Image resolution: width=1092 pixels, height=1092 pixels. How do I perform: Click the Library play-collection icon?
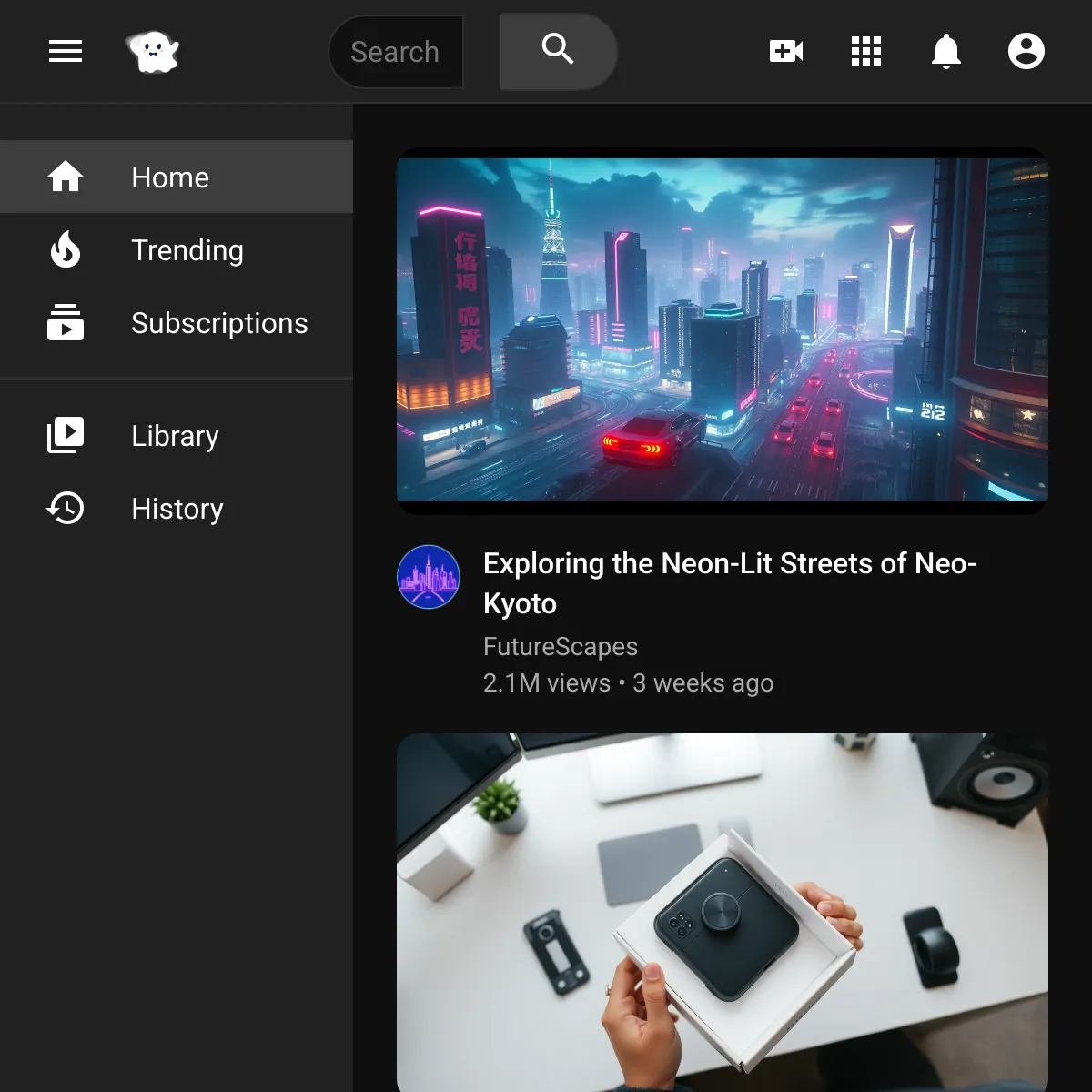[x=66, y=436]
